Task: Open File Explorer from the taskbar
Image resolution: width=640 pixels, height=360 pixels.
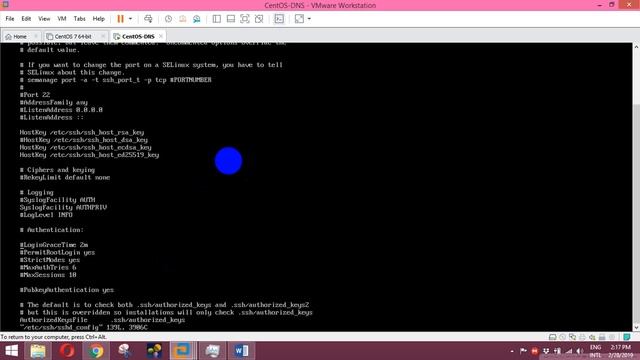Action: [38, 351]
